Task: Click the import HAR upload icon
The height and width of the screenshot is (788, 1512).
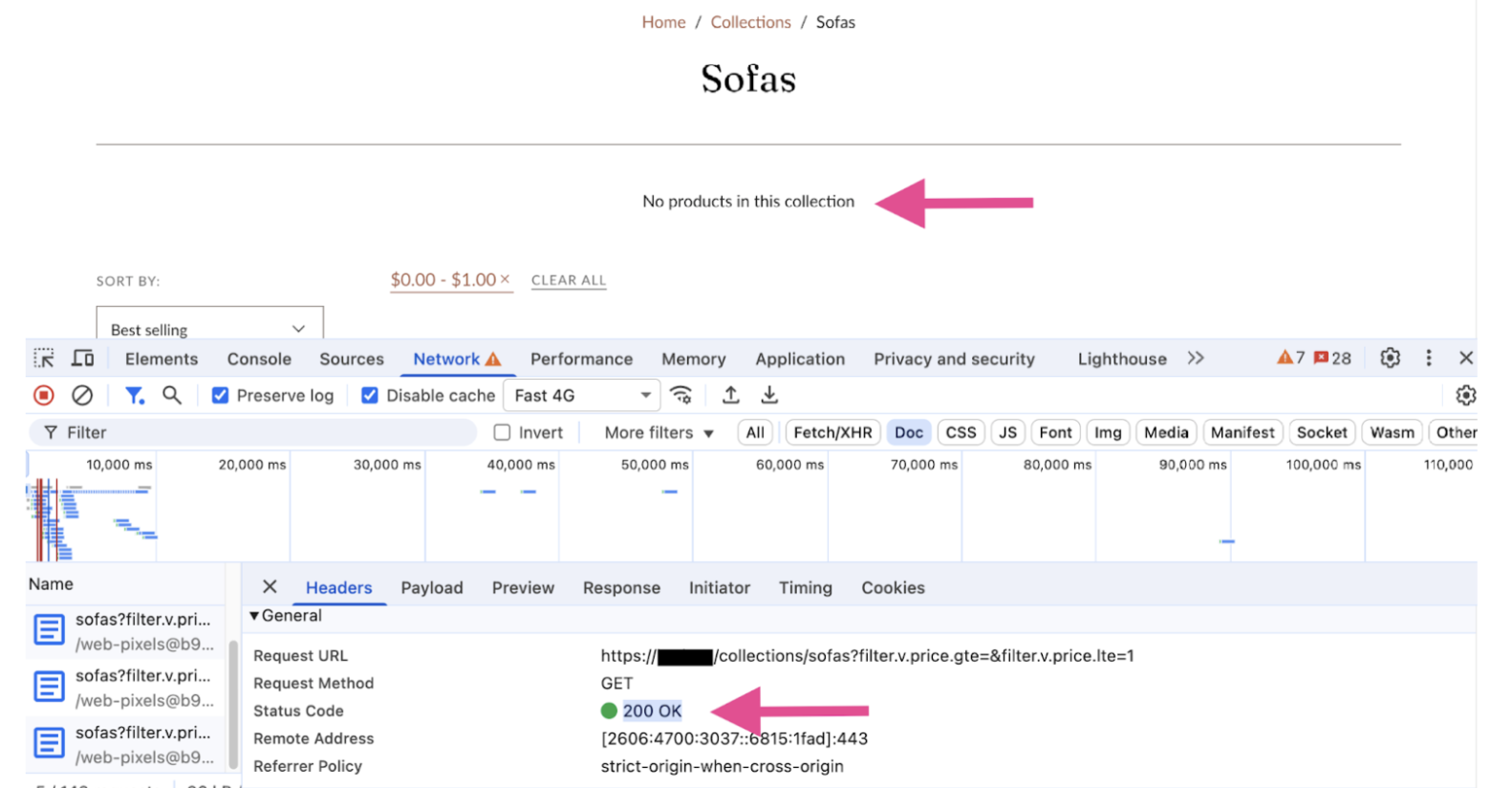Action: [x=731, y=395]
